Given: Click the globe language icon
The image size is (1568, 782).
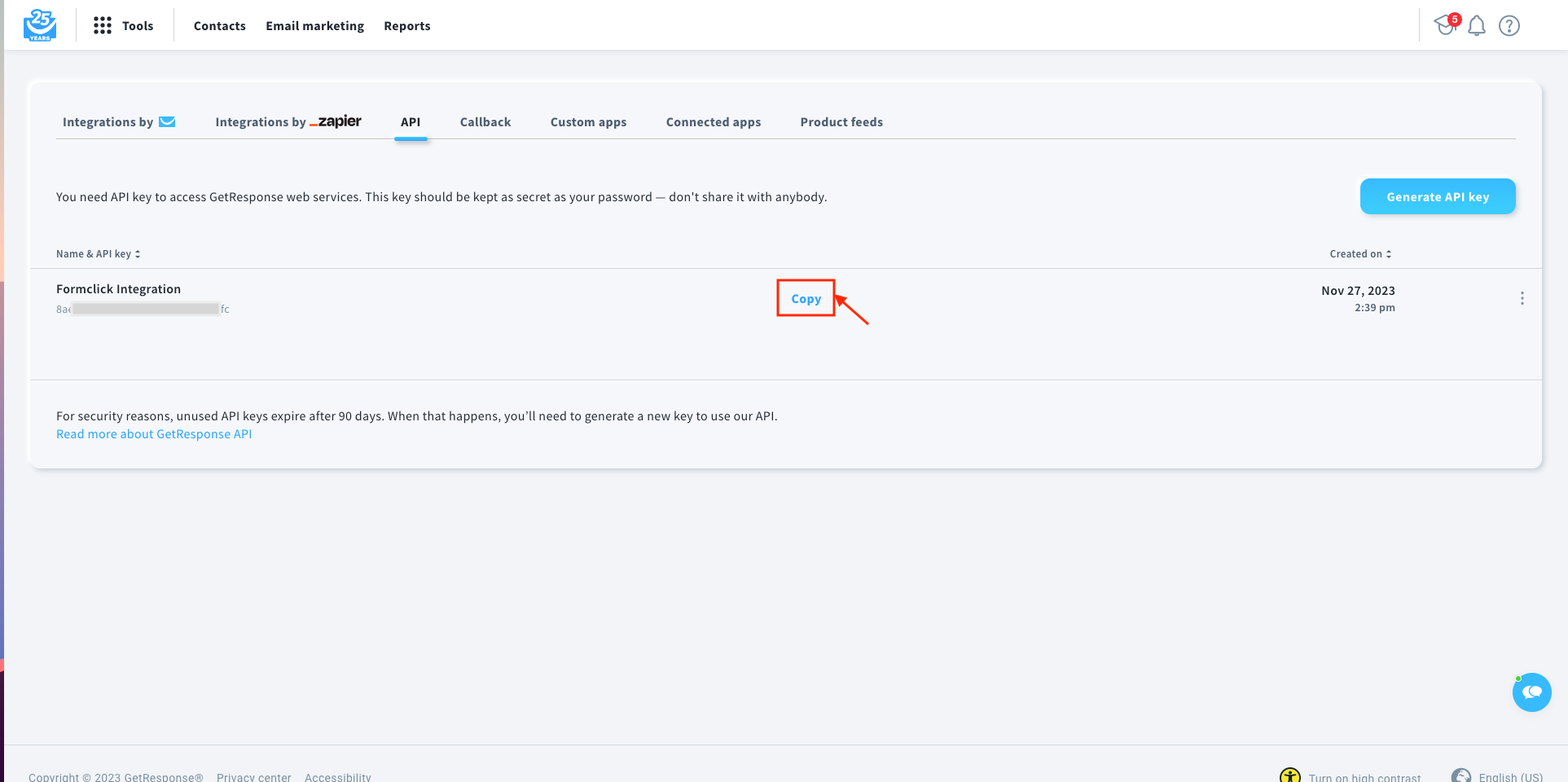Looking at the screenshot, I should (x=1461, y=776).
